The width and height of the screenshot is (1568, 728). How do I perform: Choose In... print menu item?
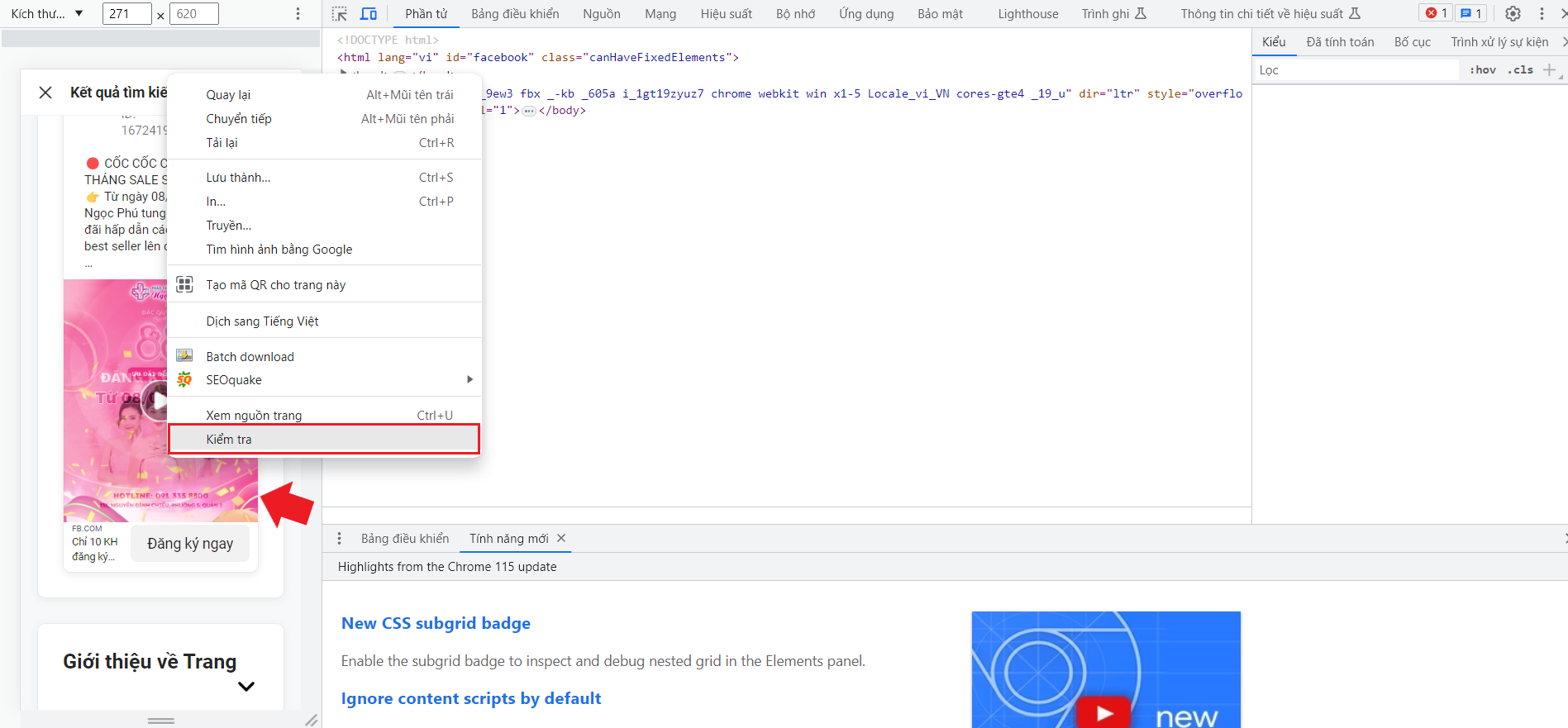[x=324, y=202]
